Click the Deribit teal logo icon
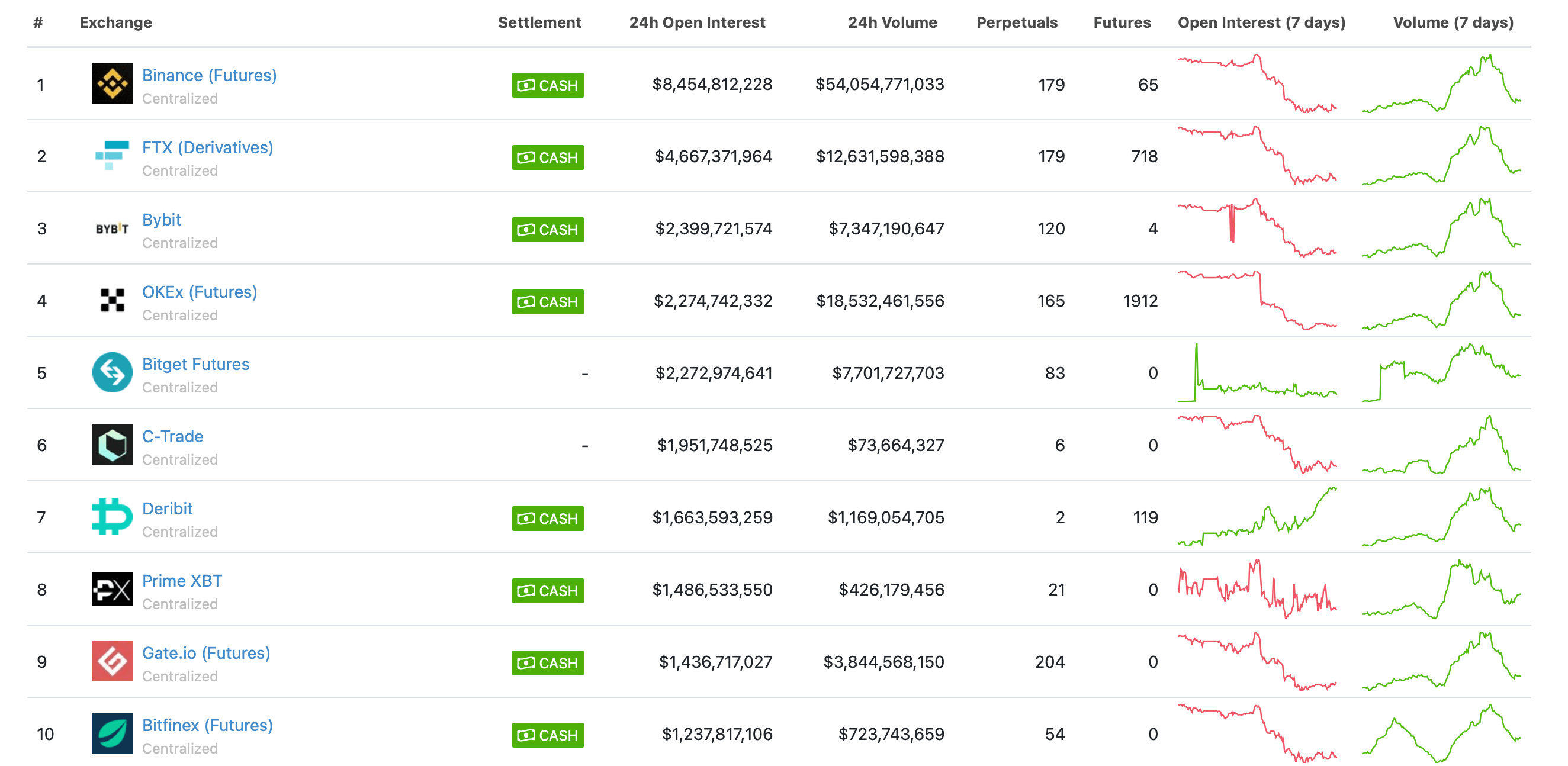 (x=112, y=517)
